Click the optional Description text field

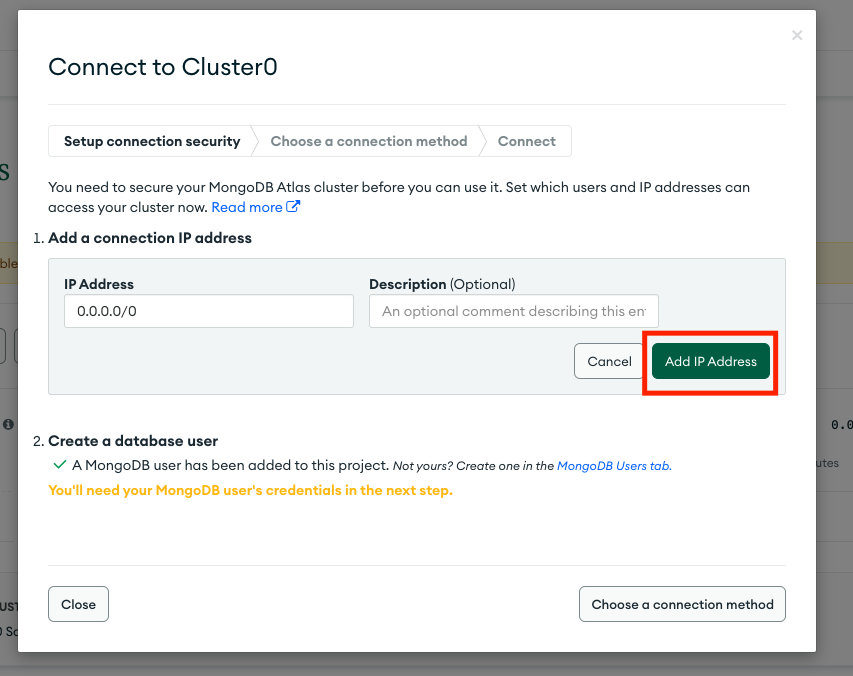pyautogui.click(x=514, y=311)
